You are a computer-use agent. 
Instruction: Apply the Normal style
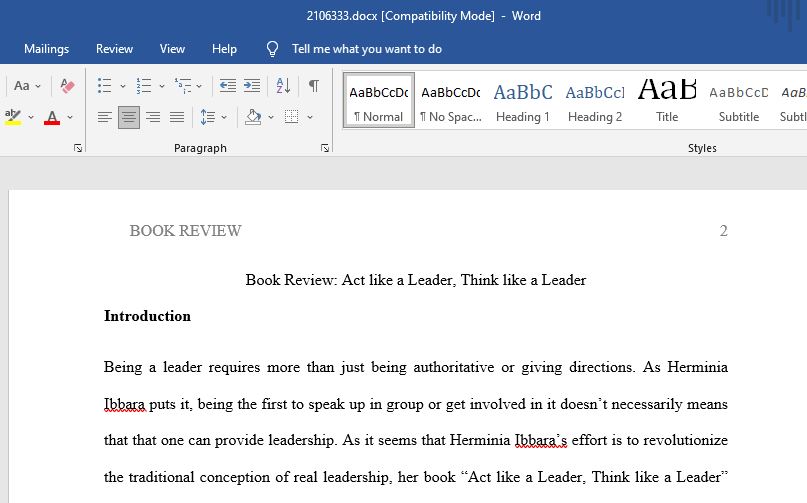(379, 100)
